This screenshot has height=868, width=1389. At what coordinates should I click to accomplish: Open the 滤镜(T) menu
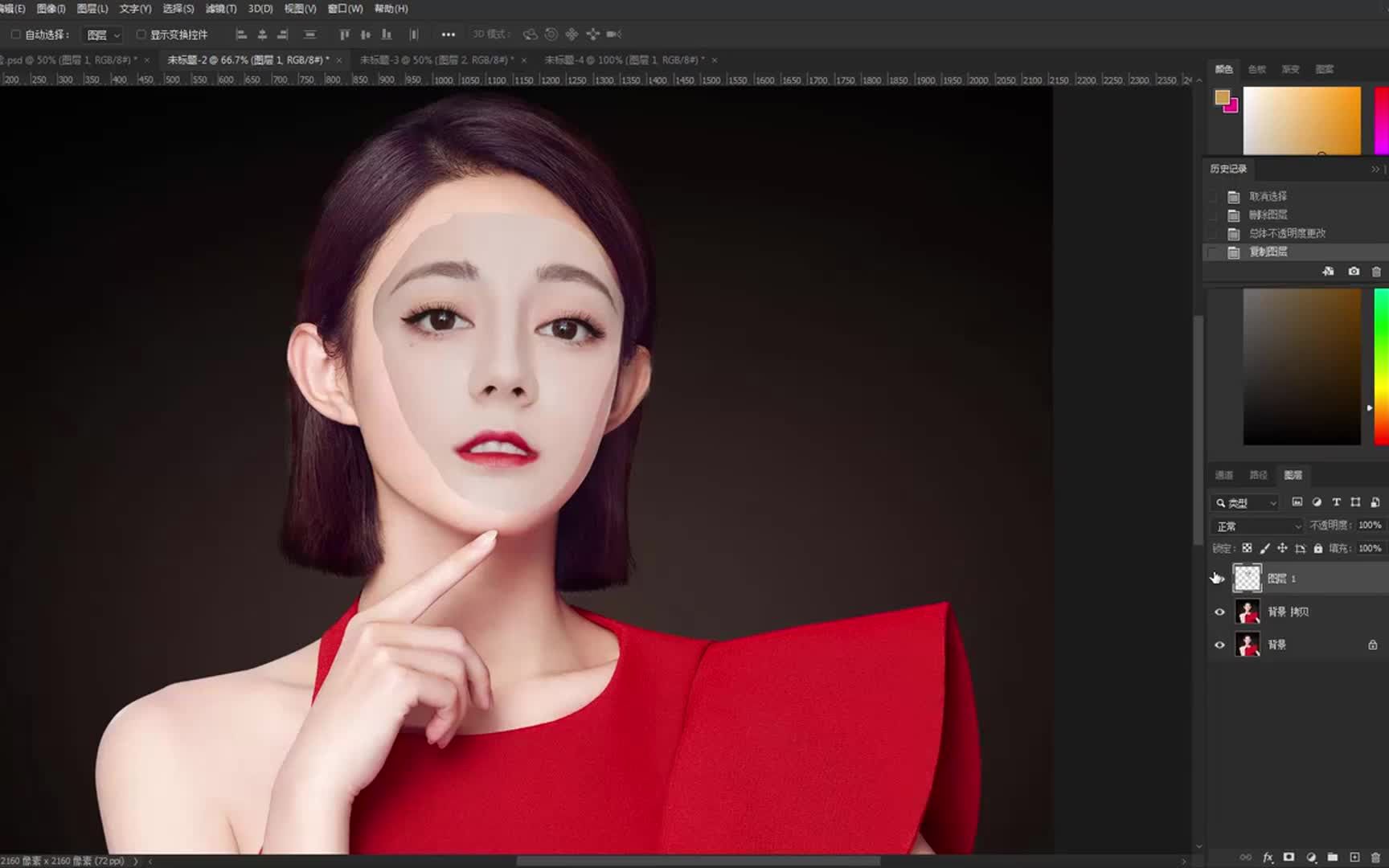221,9
